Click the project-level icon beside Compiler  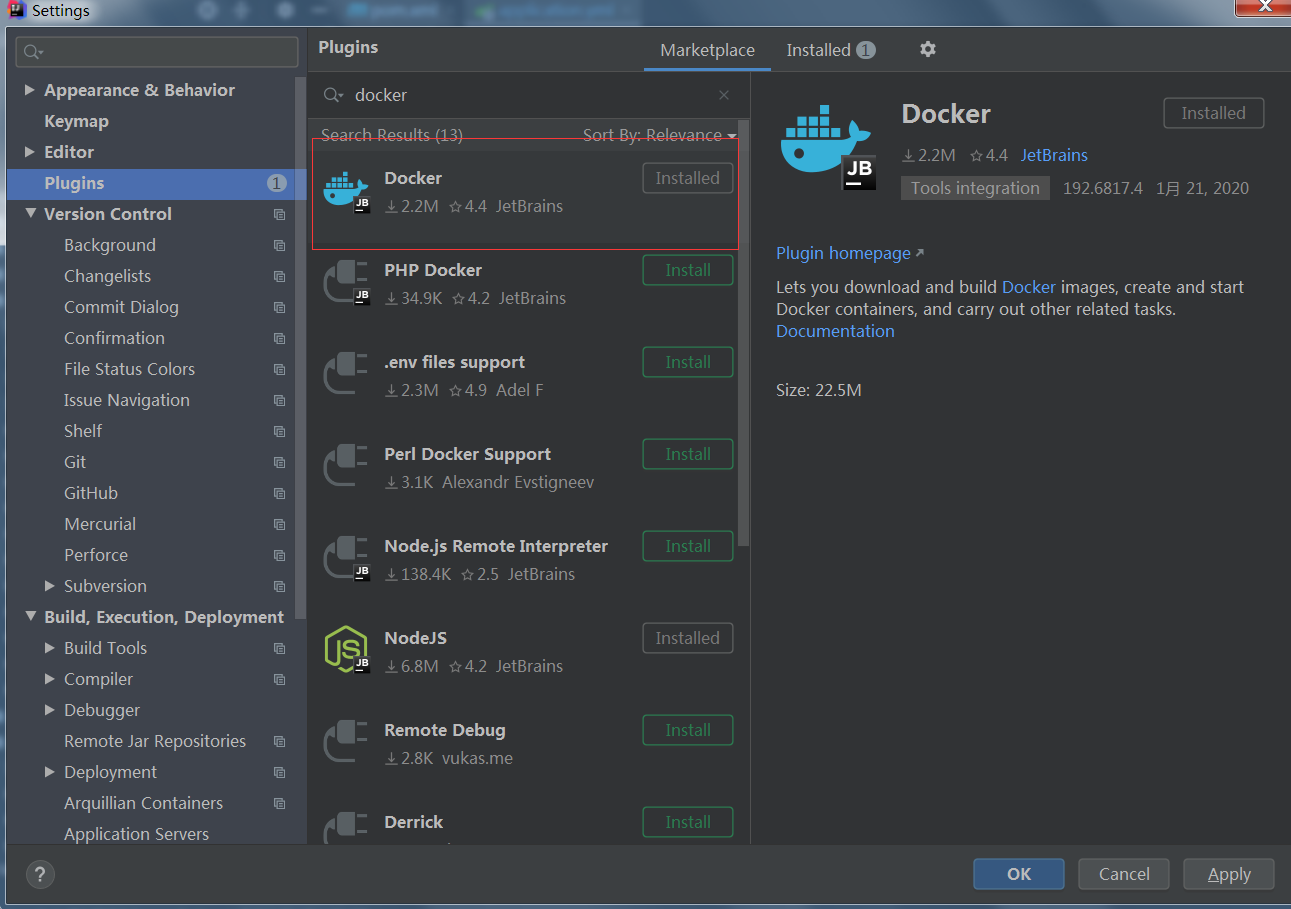click(279, 679)
